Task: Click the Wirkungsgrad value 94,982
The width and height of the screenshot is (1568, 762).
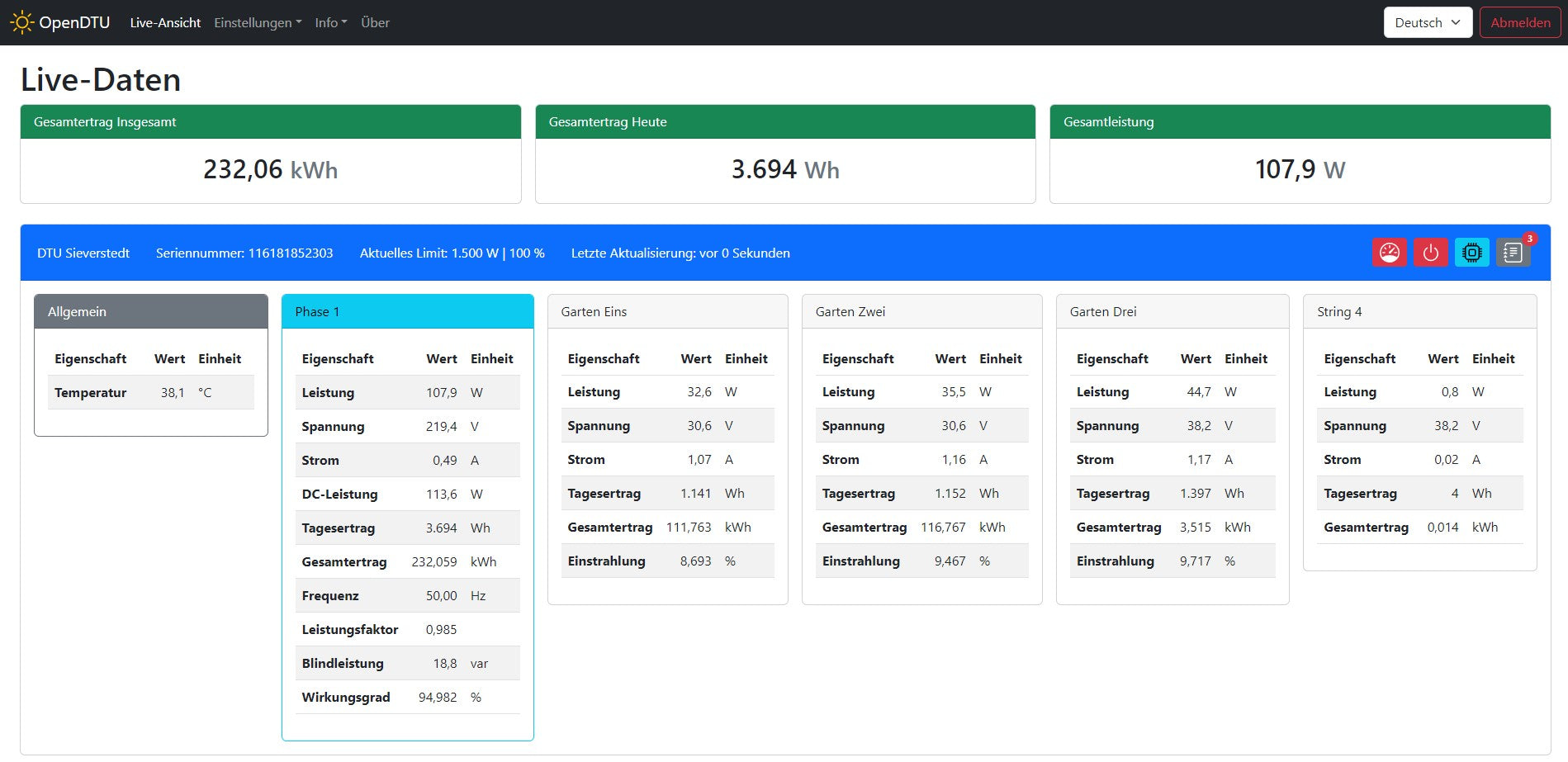Action: point(438,698)
